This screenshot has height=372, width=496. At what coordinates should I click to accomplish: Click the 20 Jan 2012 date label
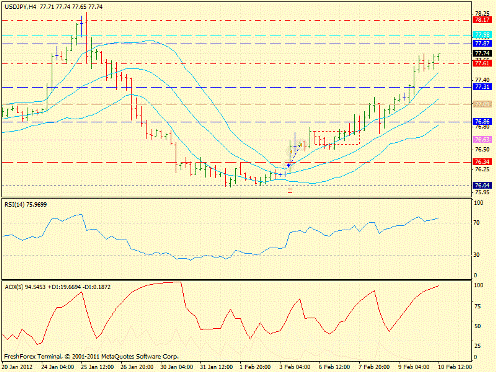pyautogui.click(x=18, y=367)
